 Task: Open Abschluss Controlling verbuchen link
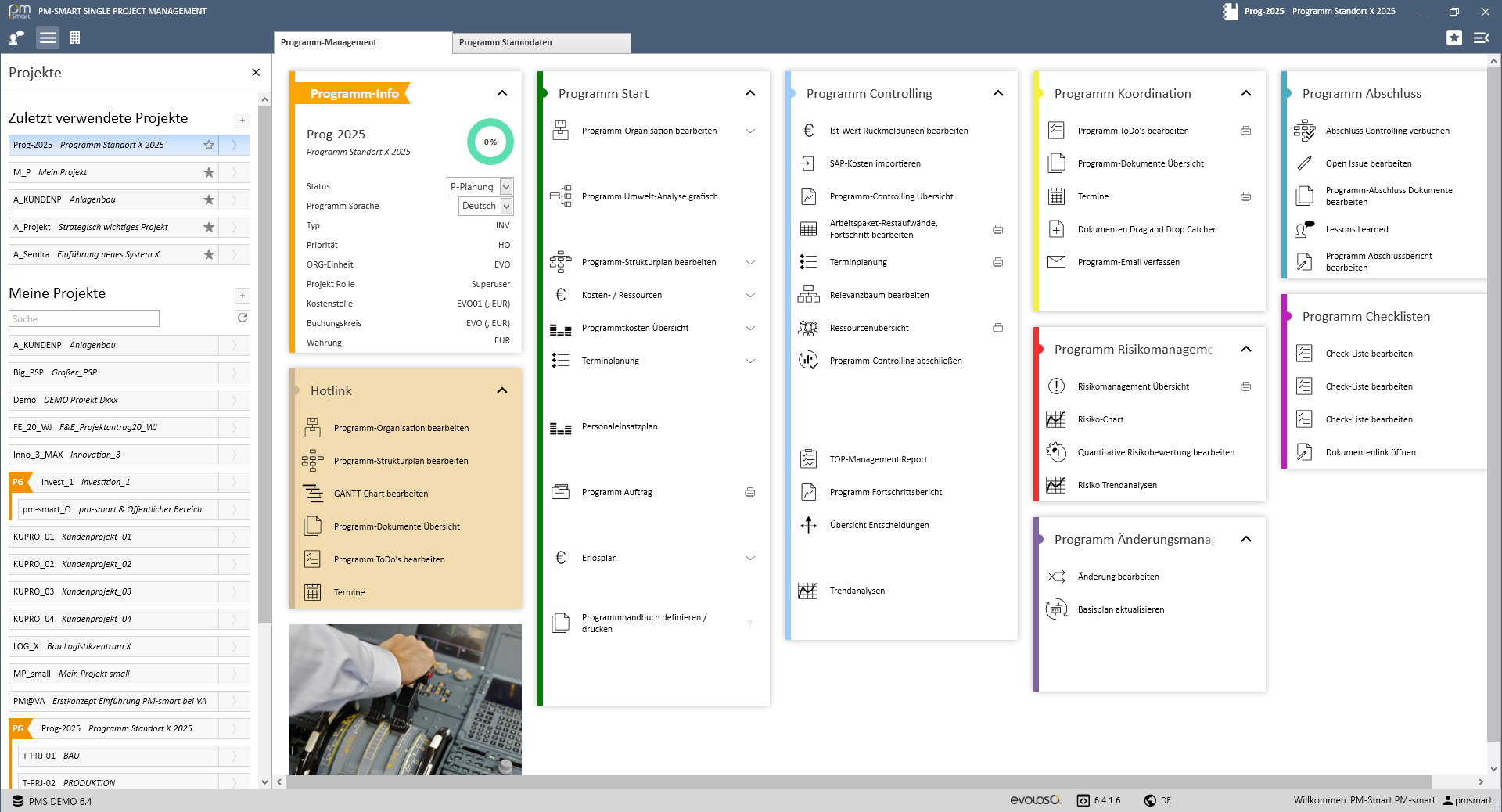[1387, 131]
